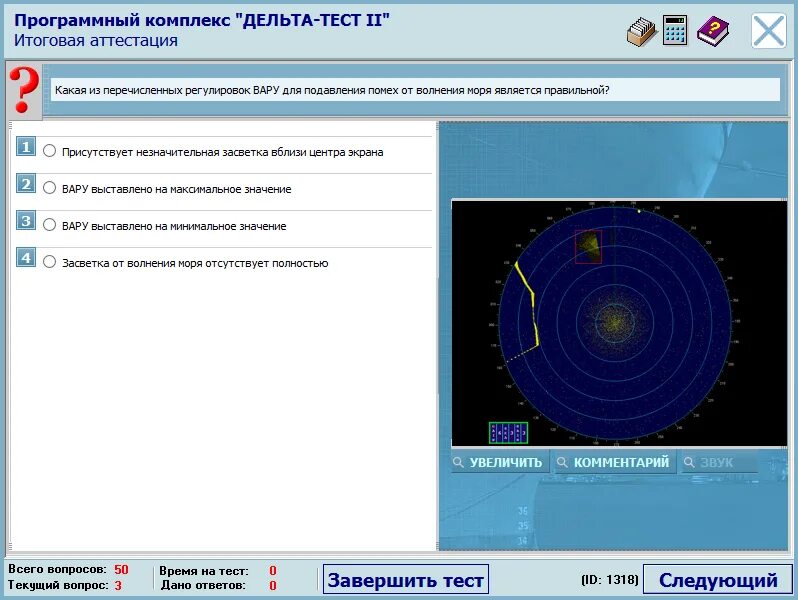798x600 pixels.
Task: Click the magnifier icon beside КОММЕНТАРИЙ
Action: [562, 462]
